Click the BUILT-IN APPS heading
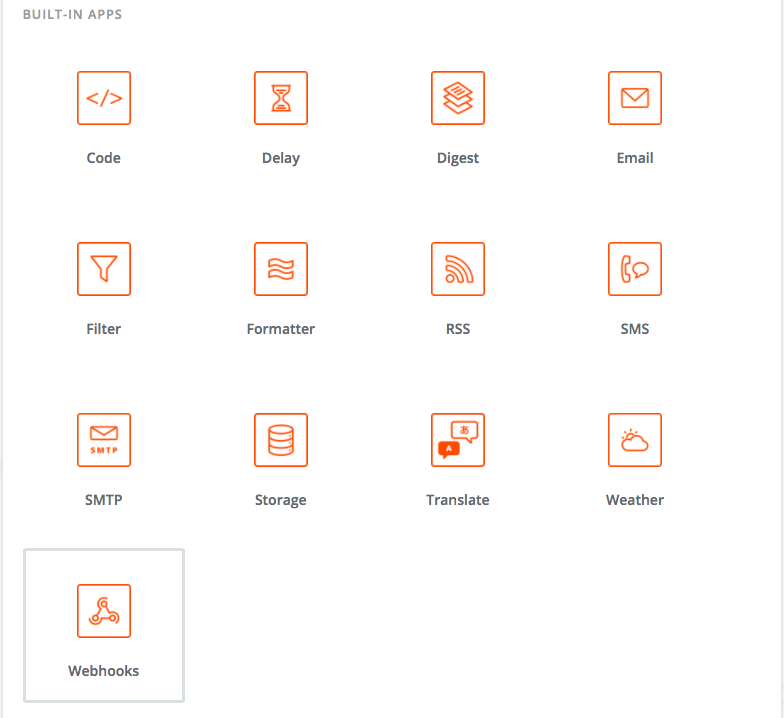Viewport: 784px width, 718px height. tap(72, 14)
